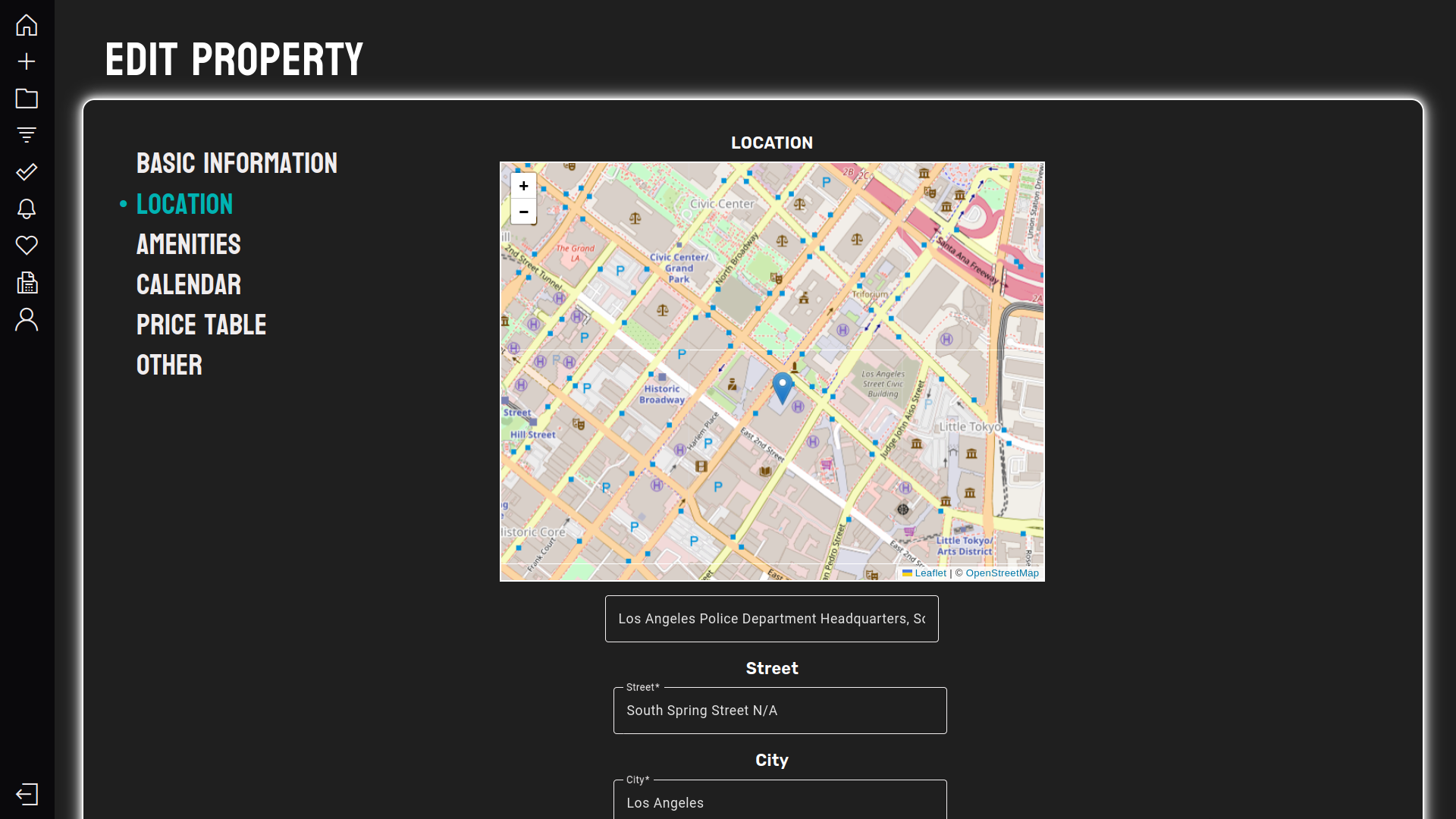
Task: Click the home icon in sidebar
Action: 27,25
